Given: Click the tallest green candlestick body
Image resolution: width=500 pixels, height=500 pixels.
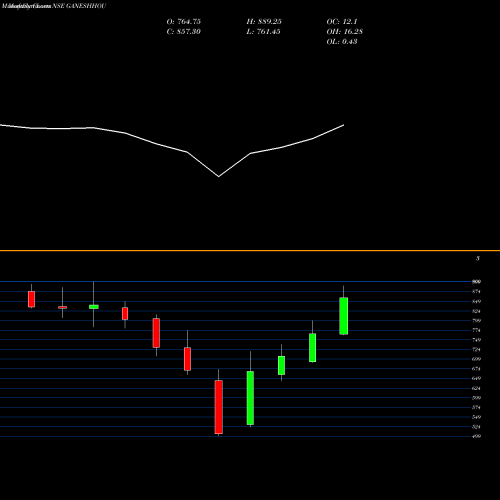Looking at the screenshot, I should click(250, 398).
